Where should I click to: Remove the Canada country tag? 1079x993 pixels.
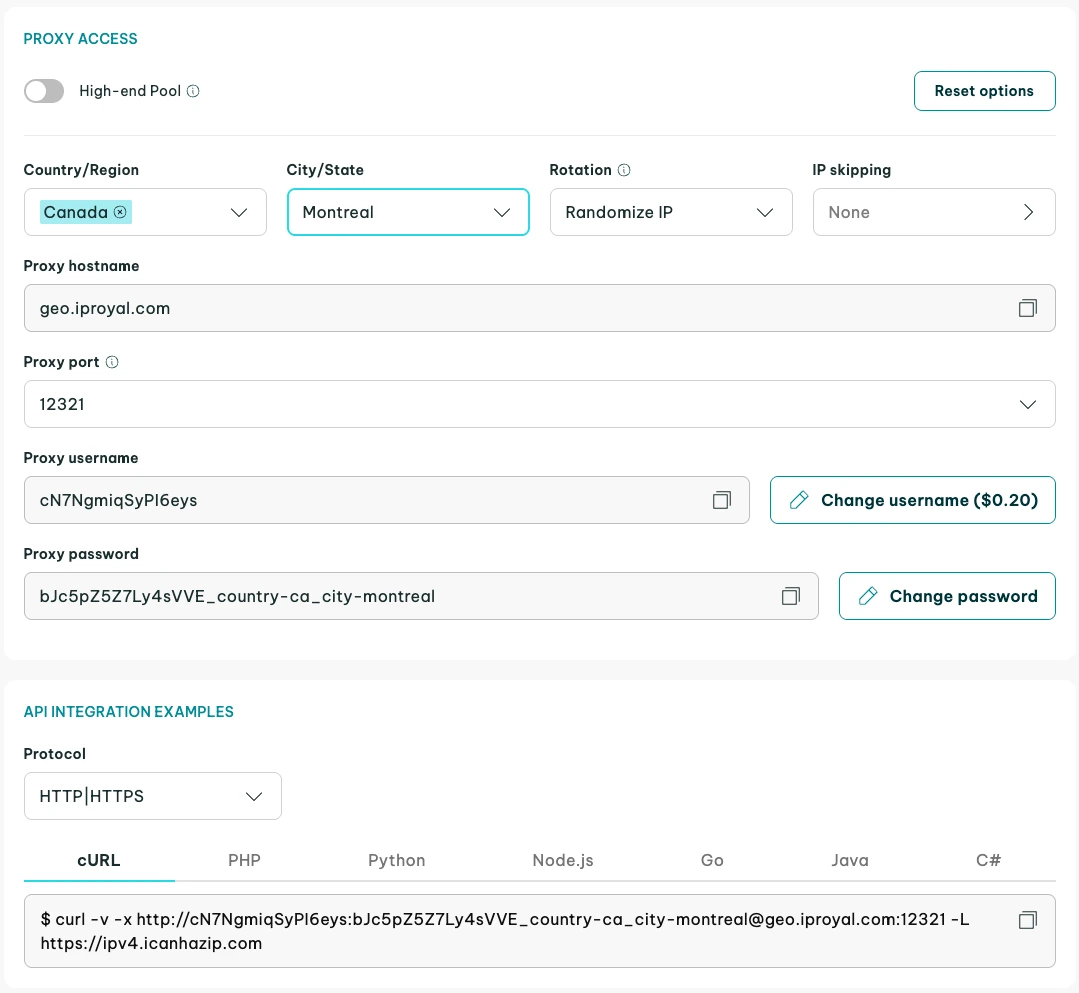pos(120,212)
